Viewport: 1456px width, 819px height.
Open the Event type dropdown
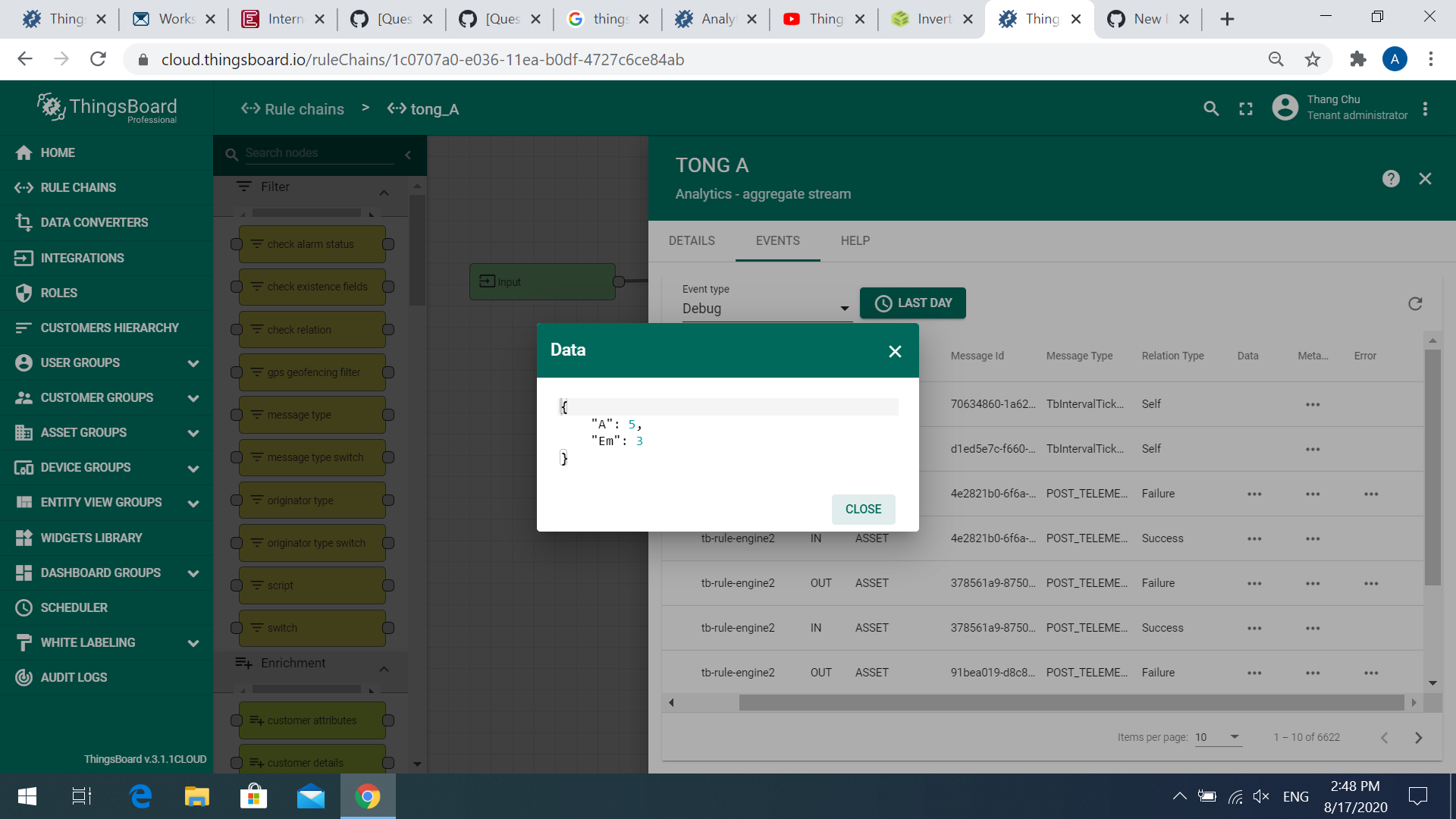coord(767,309)
